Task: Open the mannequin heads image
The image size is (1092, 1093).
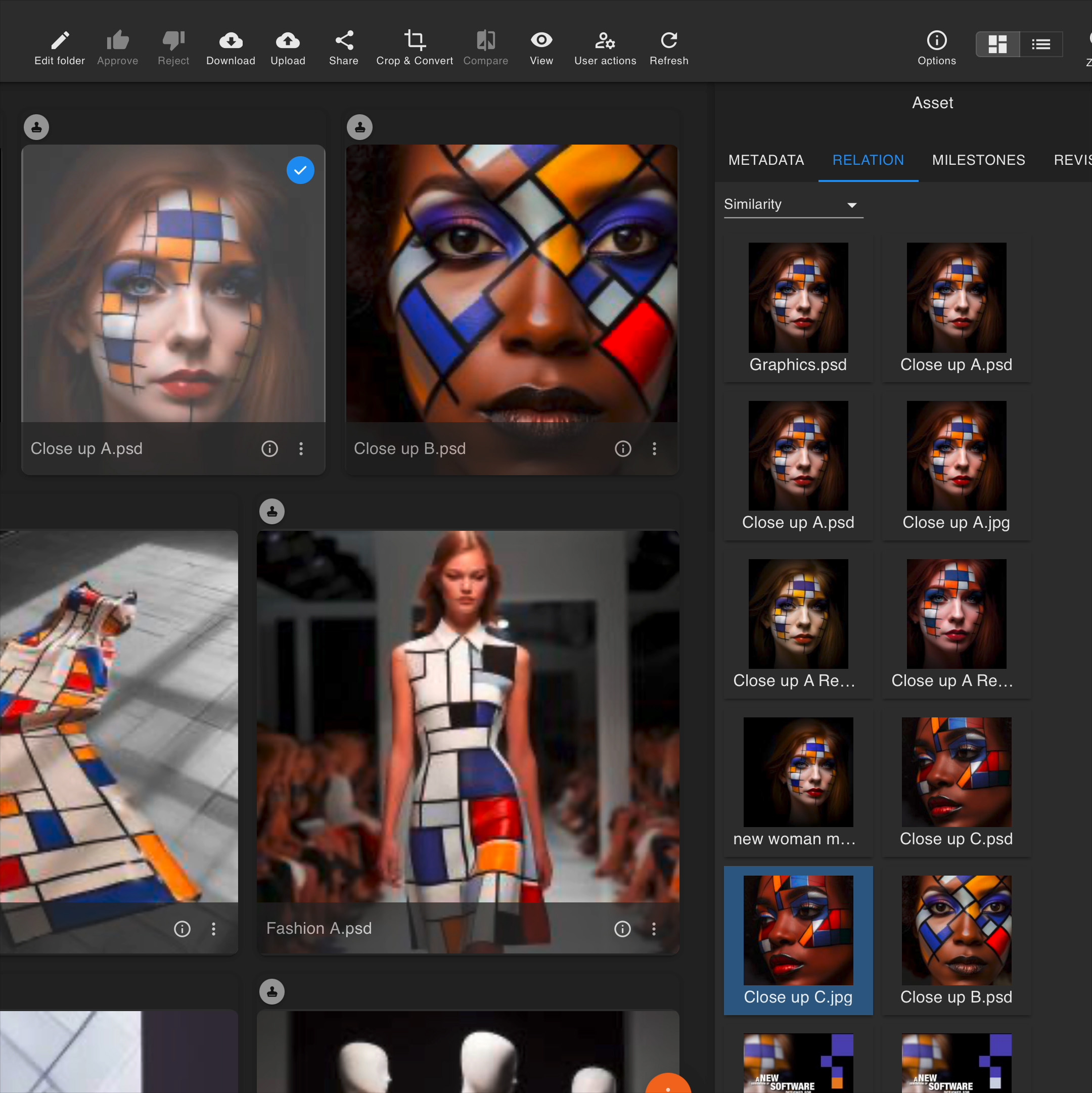Action: [x=468, y=1052]
